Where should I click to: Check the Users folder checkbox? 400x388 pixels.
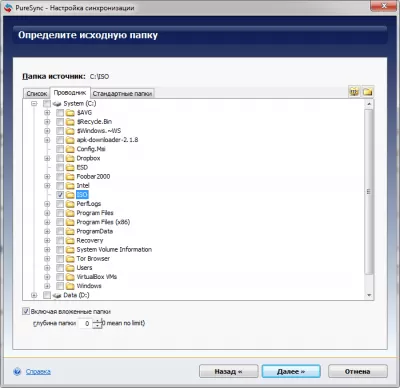pos(60,268)
